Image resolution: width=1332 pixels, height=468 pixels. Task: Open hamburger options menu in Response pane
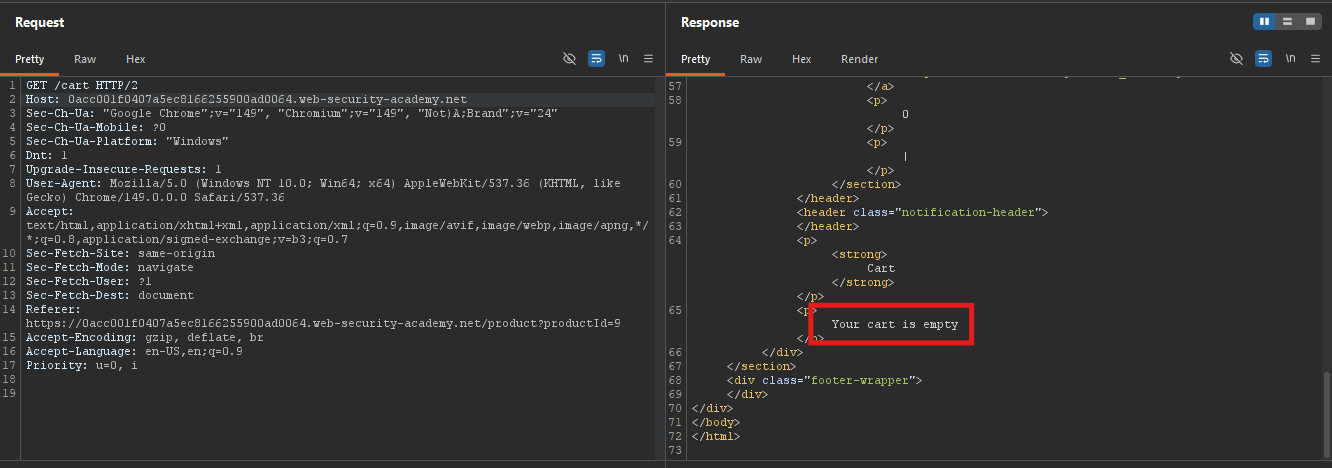point(1314,59)
